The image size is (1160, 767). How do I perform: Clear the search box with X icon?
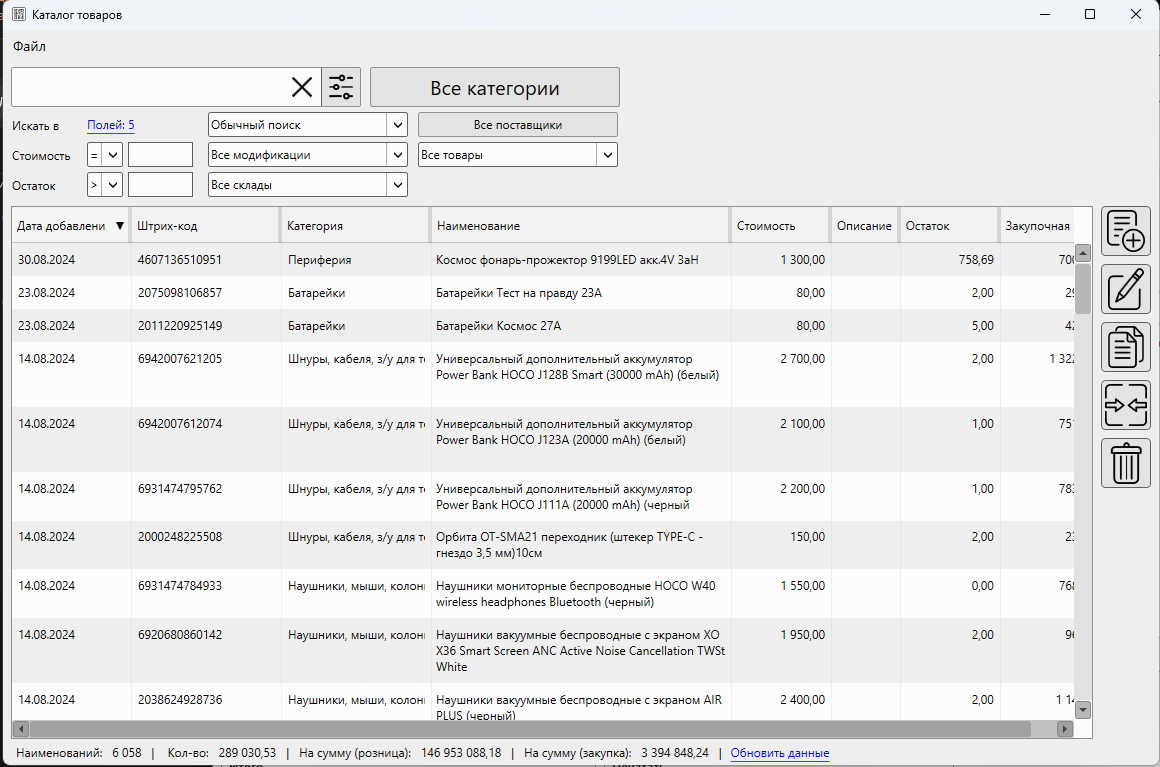[x=302, y=87]
